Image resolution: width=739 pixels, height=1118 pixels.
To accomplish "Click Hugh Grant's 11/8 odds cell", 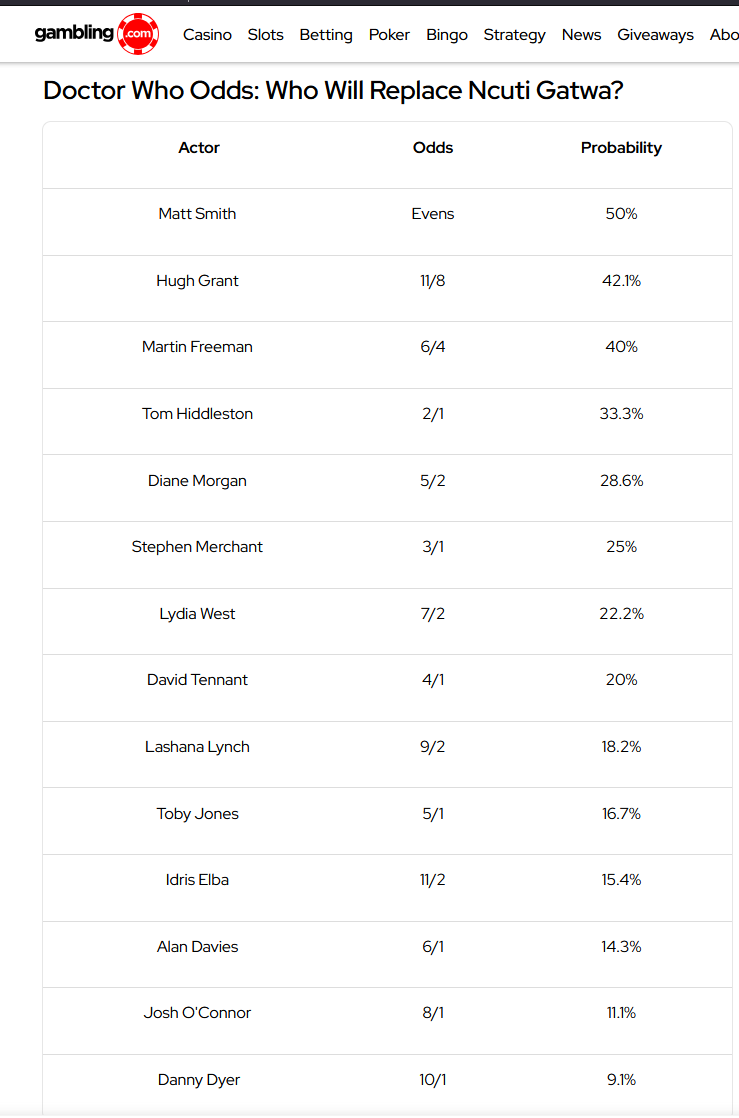I will 433,281.
